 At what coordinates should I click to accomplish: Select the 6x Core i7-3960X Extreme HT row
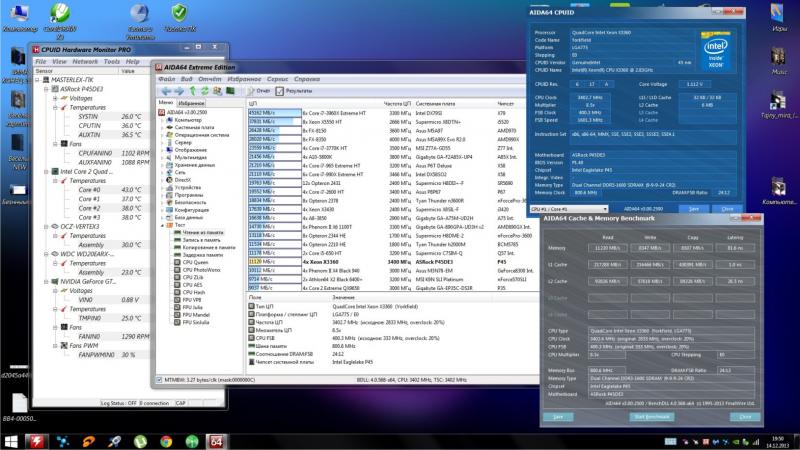point(393,113)
